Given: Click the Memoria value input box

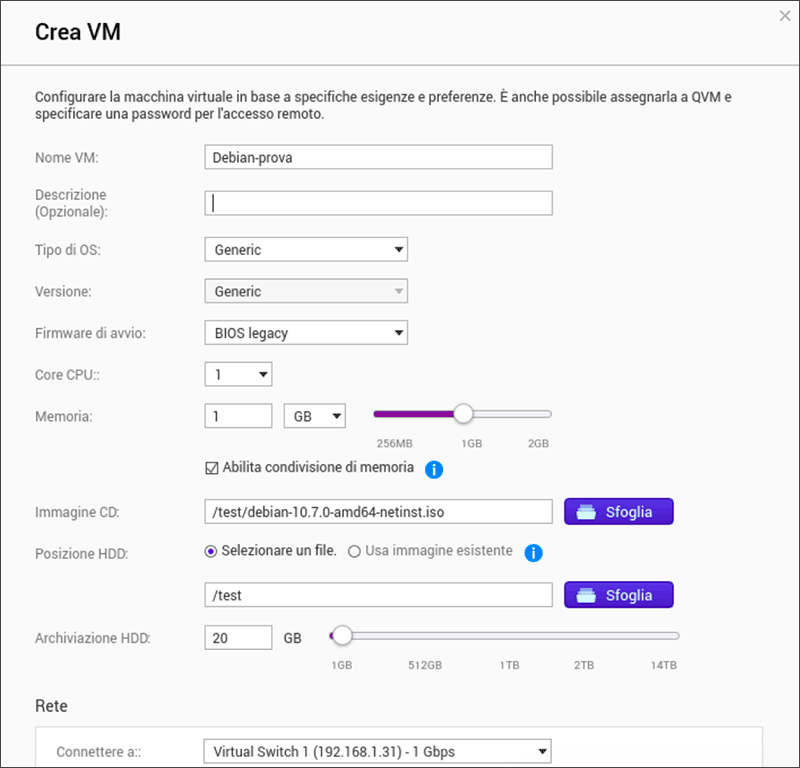Looking at the screenshot, I should (238, 416).
